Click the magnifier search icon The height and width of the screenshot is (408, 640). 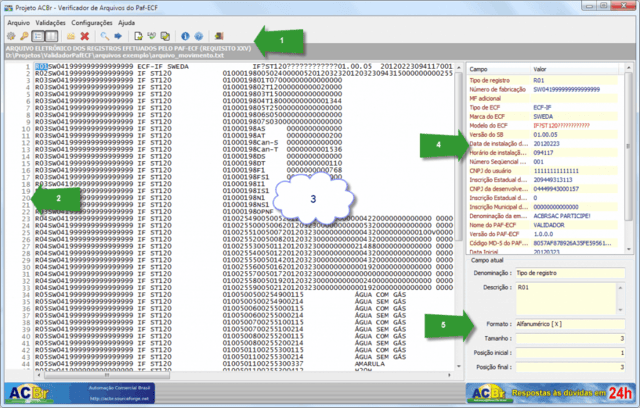[105, 36]
